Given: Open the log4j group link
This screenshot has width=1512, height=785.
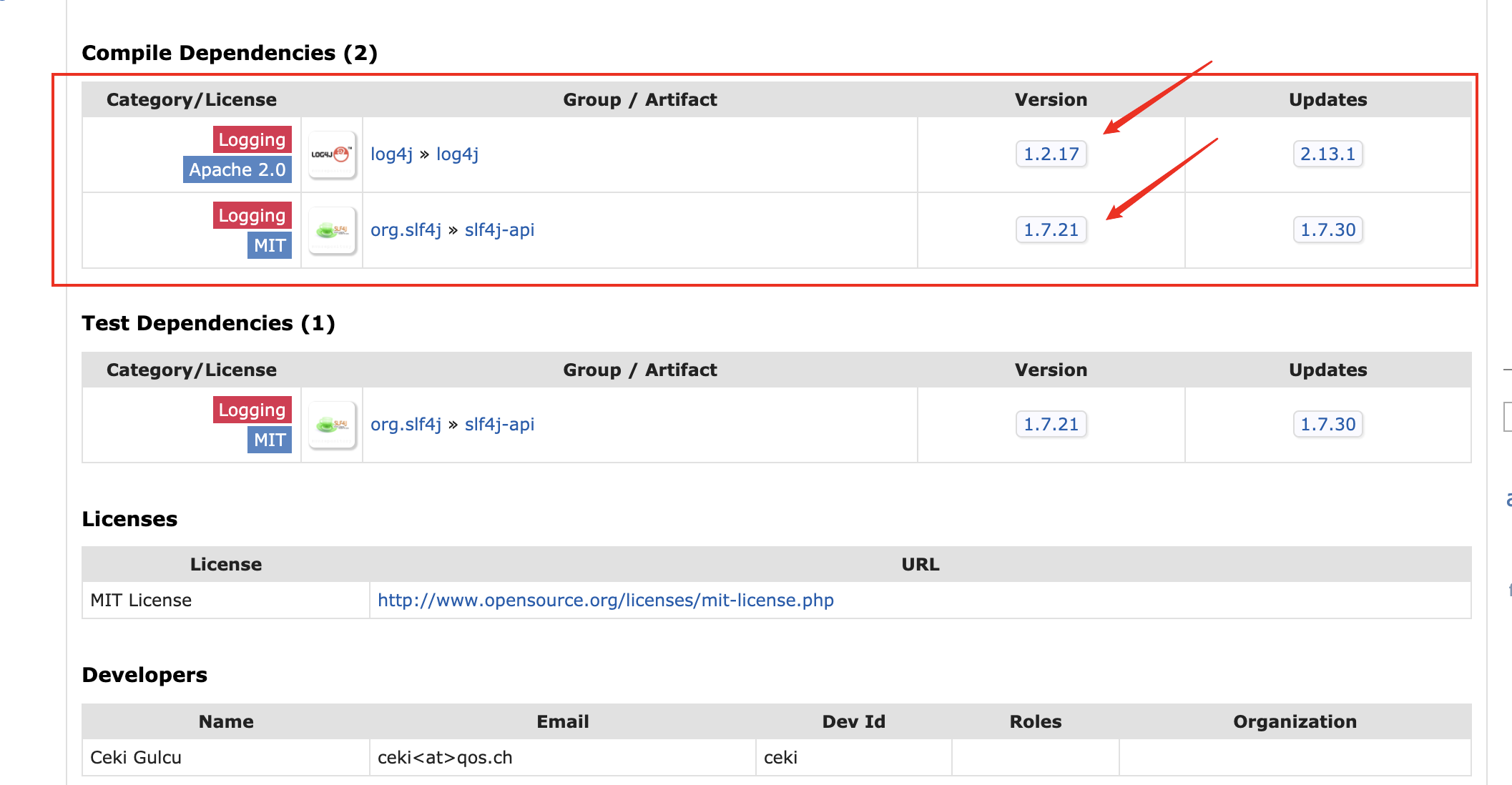Looking at the screenshot, I should coord(391,154).
